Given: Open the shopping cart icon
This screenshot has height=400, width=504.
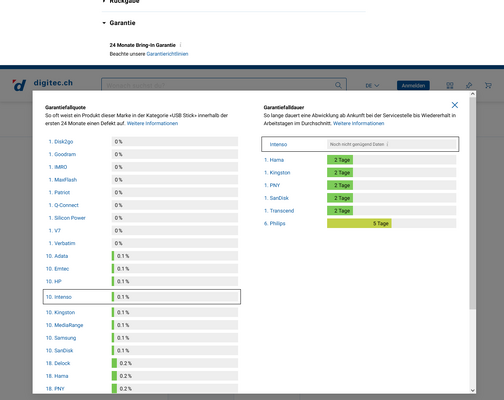Looking at the screenshot, I should point(488,85).
